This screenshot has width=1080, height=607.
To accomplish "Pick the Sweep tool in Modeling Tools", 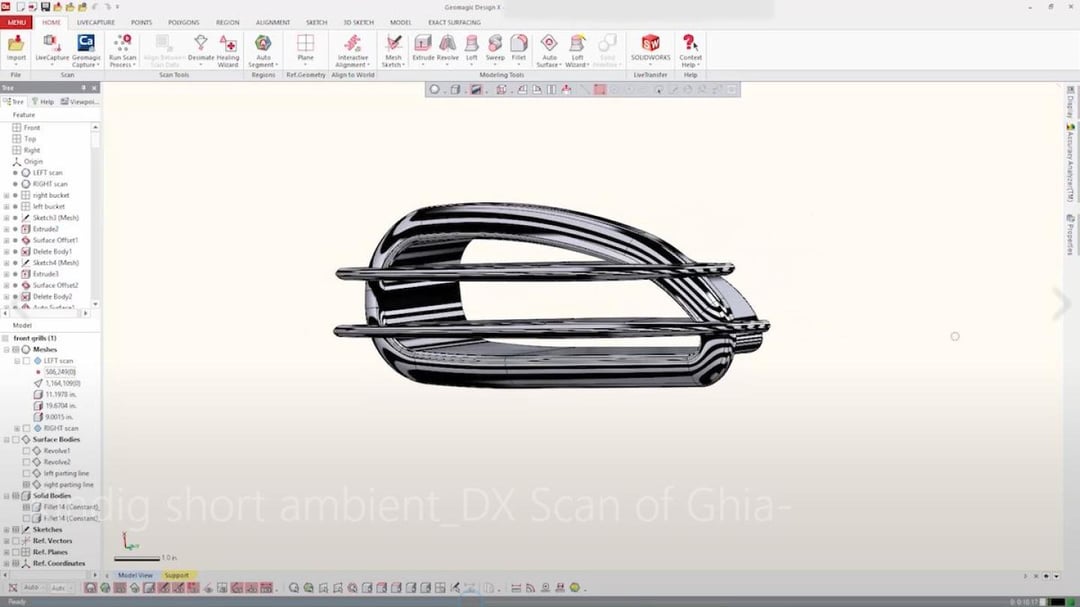I will pos(495,44).
